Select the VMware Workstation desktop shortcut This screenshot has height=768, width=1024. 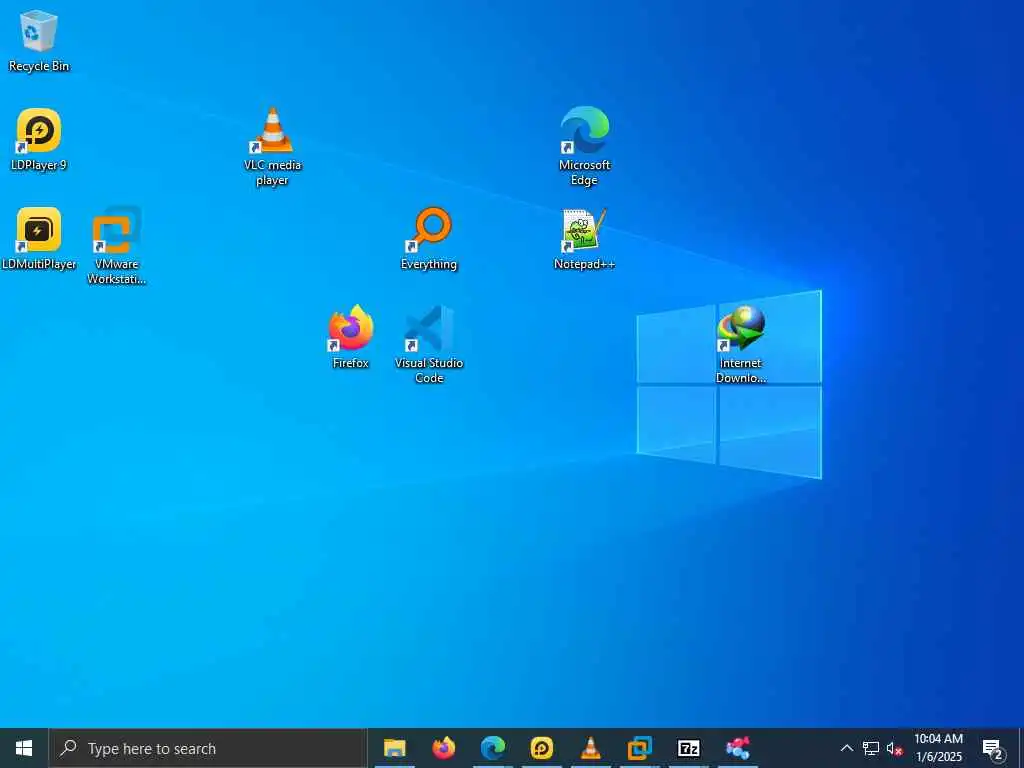point(116,246)
